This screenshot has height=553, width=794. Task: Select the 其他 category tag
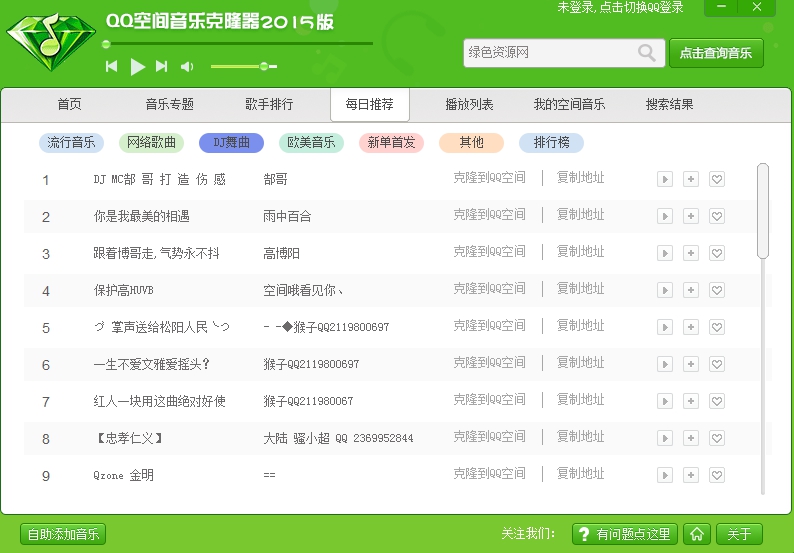[471, 143]
